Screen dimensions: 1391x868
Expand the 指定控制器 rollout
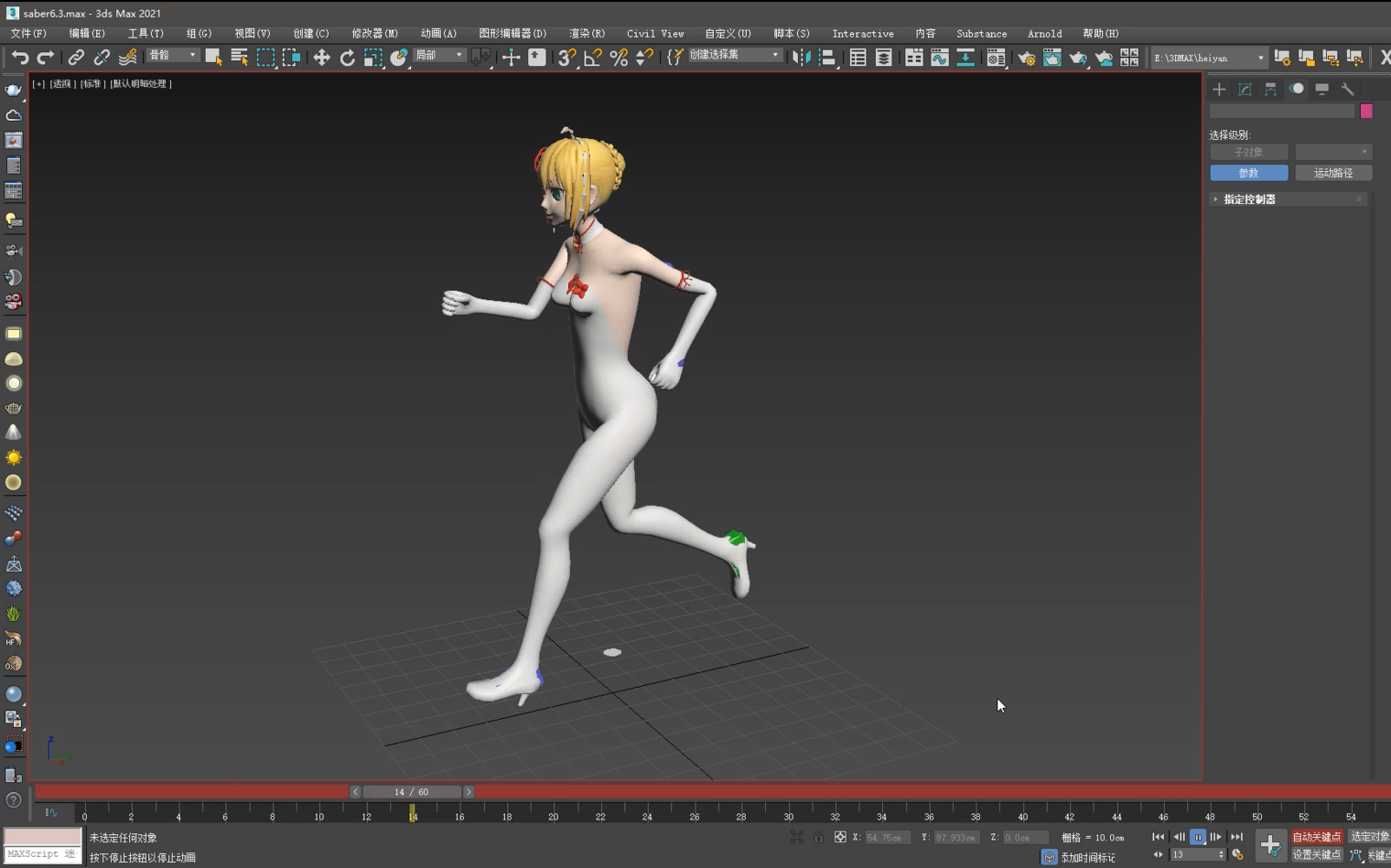(x=1289, y=199)
